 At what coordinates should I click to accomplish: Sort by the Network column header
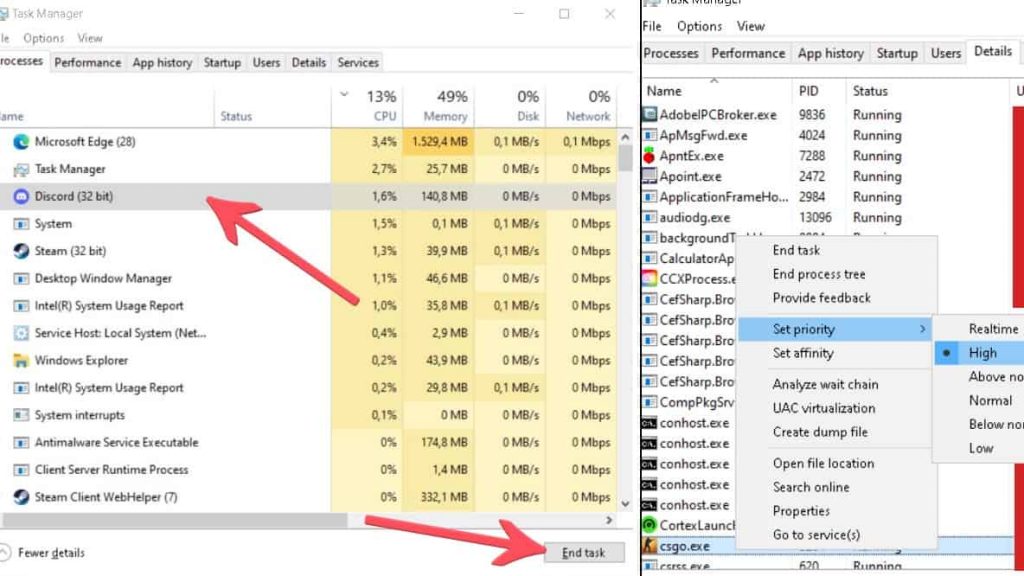click(x=581, y=106)
